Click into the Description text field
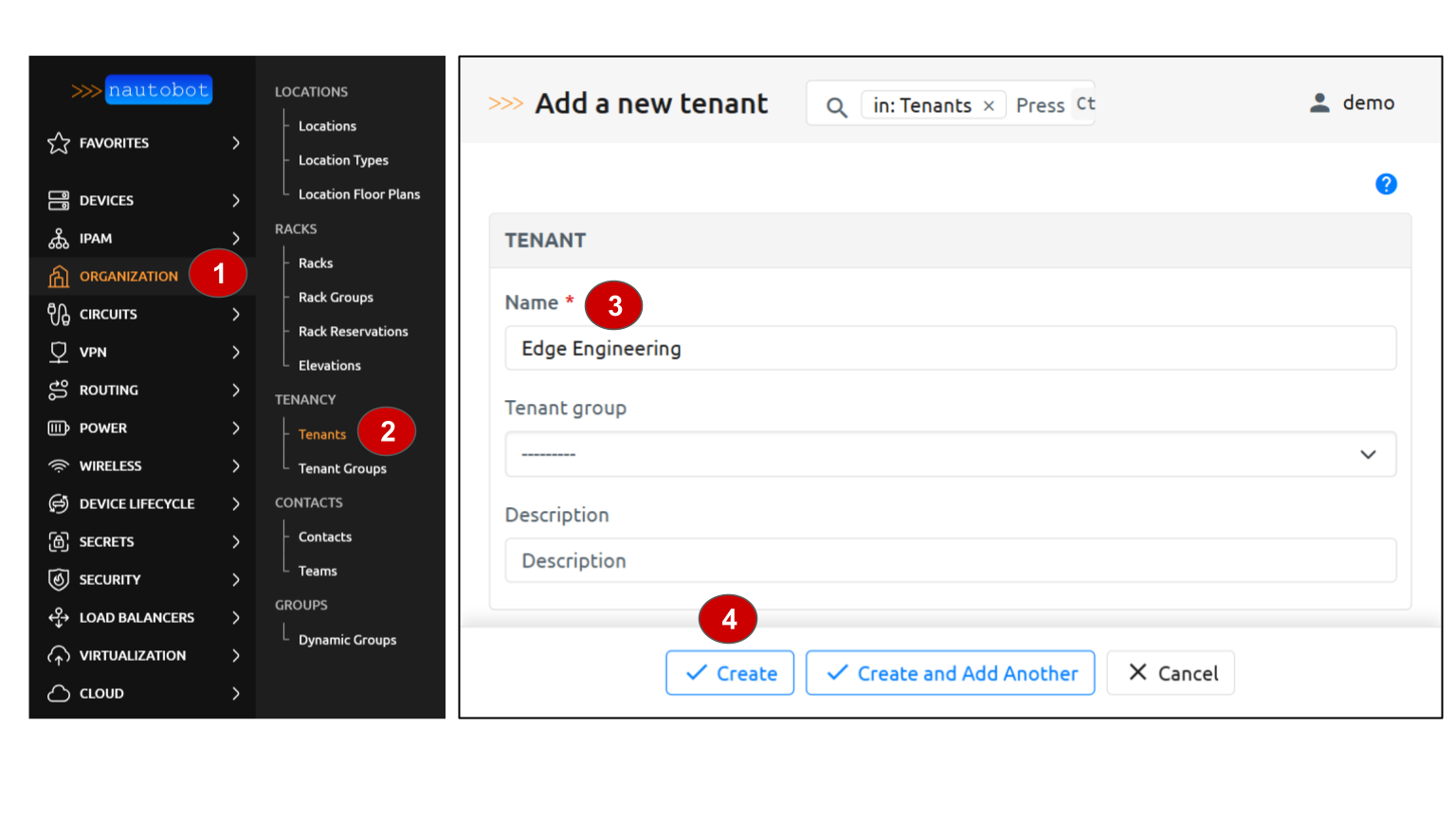Viewport: 1456px width, 819px height. [950, 560]
